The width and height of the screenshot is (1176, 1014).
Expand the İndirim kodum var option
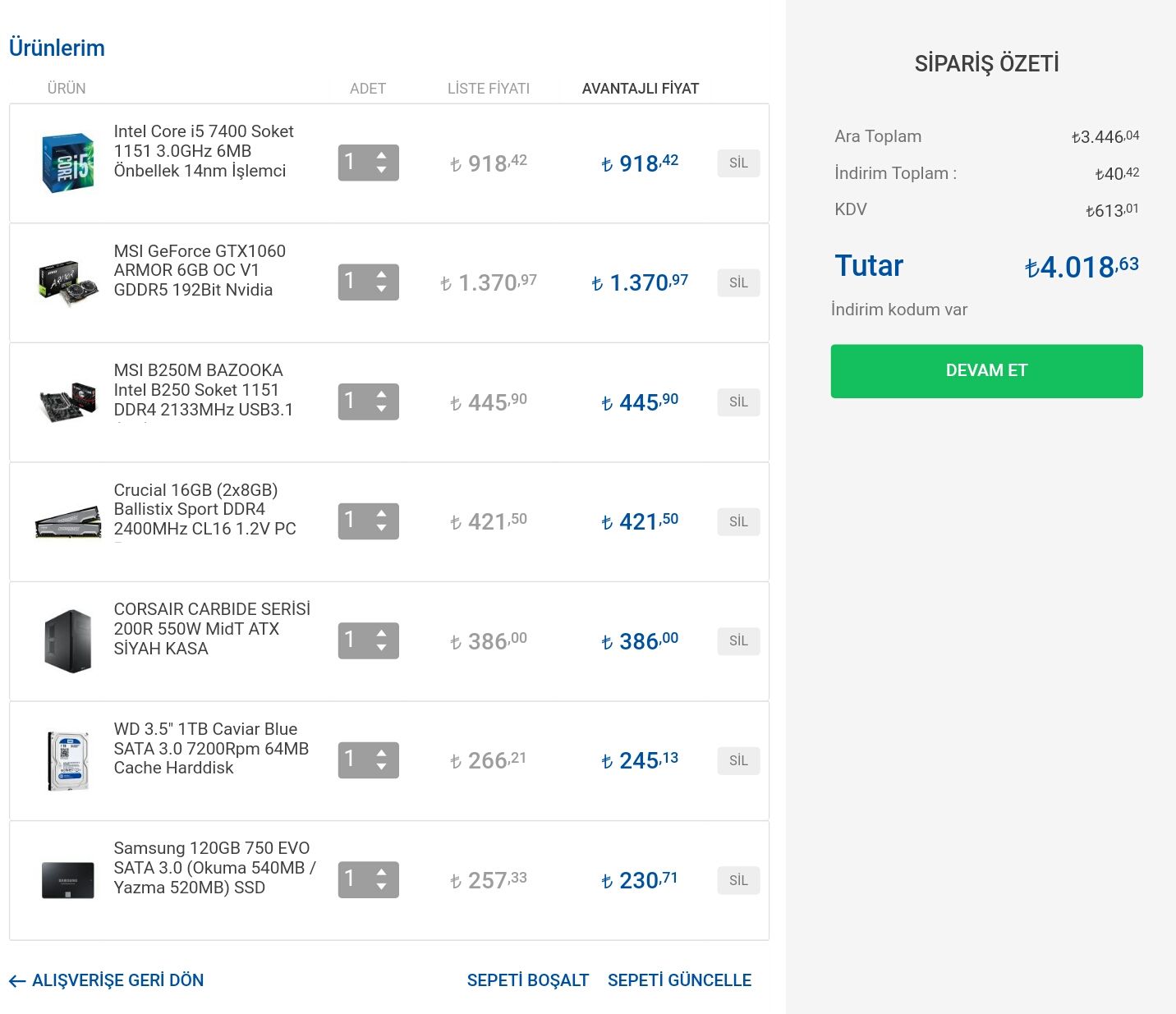pyautogui.click(x=899, y=310)
